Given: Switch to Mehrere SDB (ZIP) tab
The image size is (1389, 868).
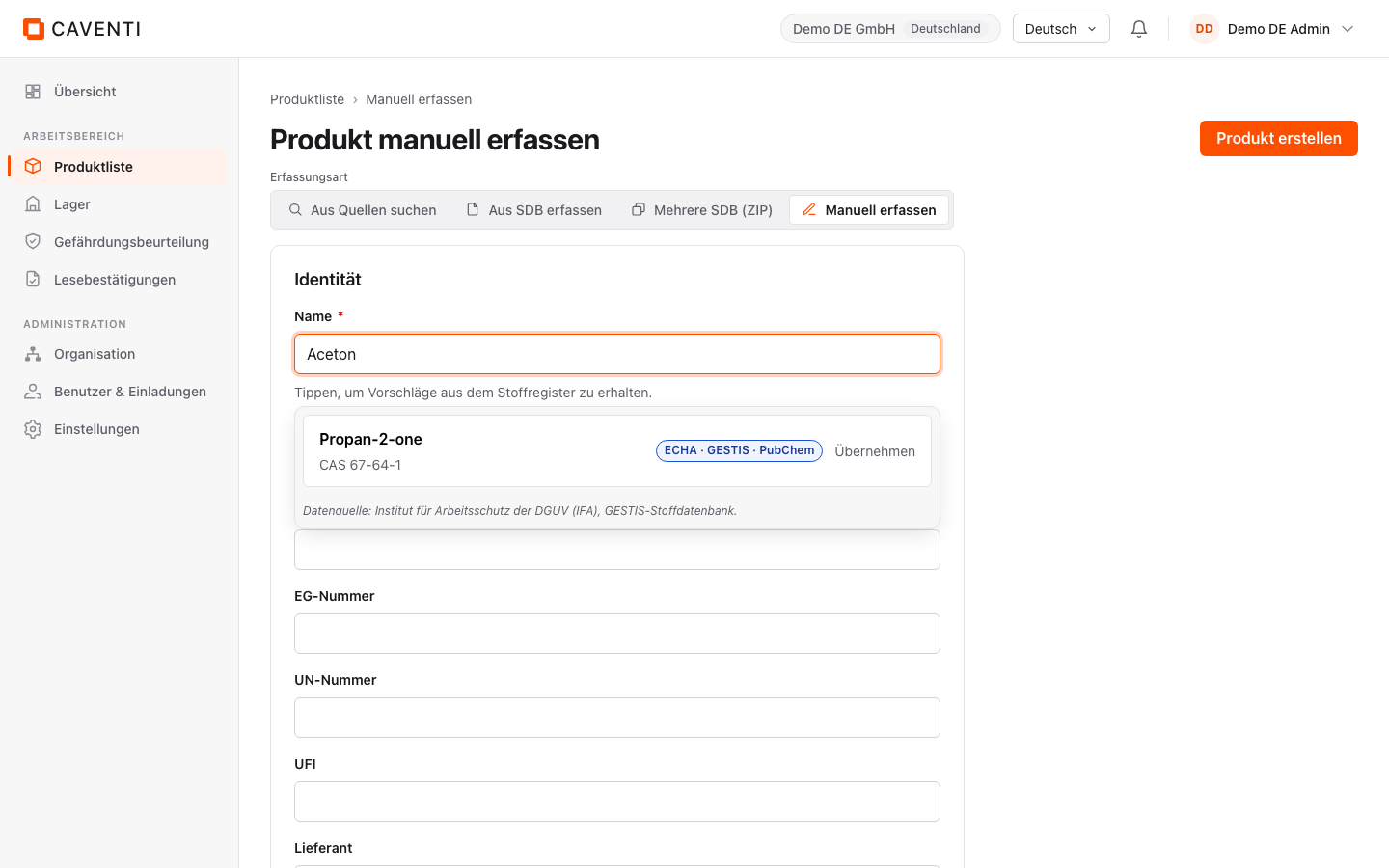Looking at the screenshot, I should (702, 209).
